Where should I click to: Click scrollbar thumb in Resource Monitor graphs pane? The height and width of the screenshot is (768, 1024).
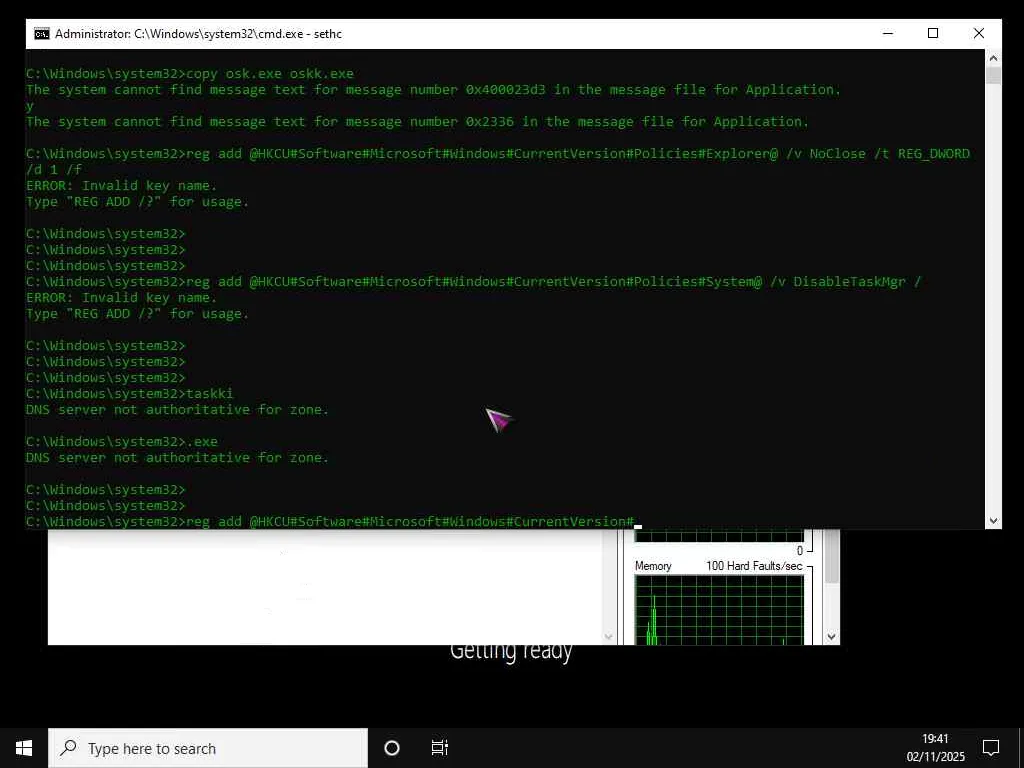tap(831, 557)
